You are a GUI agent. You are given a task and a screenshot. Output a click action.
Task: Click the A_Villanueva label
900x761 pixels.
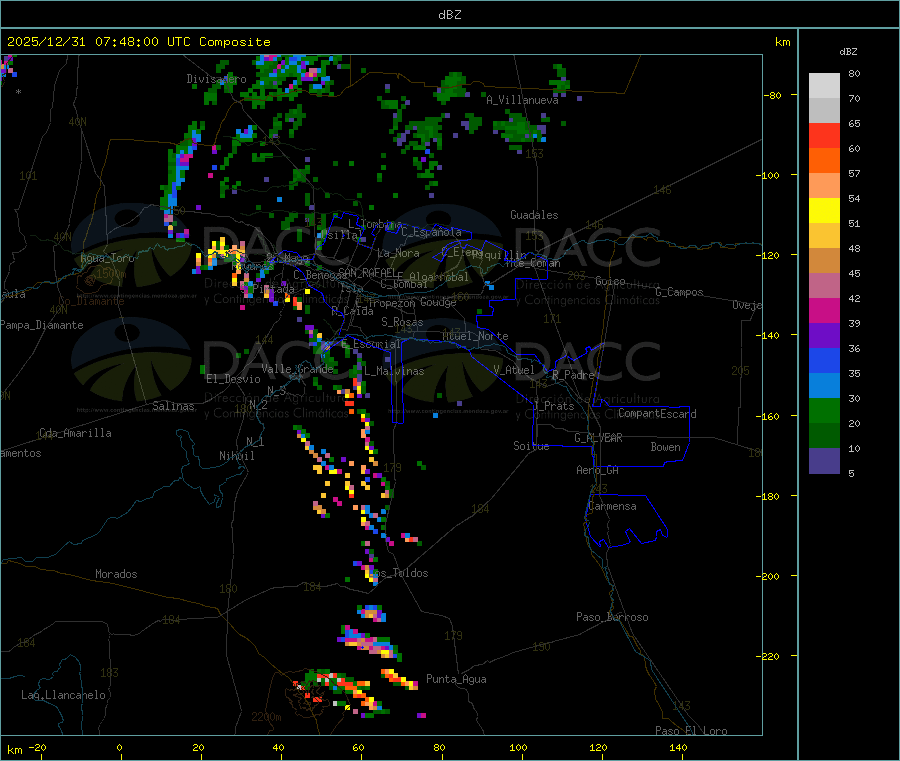(x=522, y=100)
